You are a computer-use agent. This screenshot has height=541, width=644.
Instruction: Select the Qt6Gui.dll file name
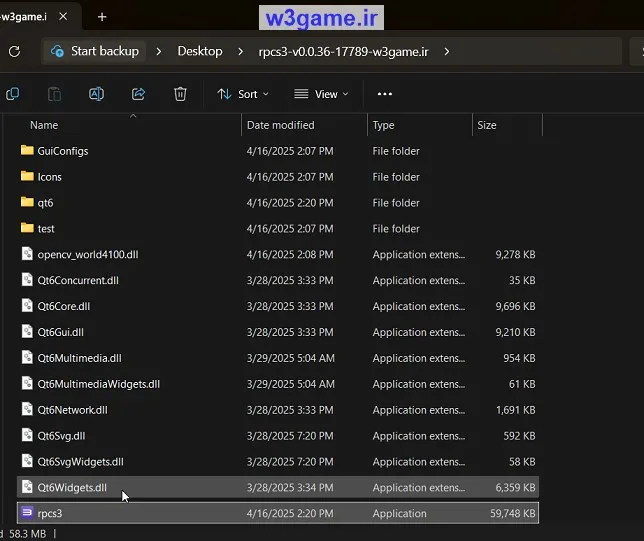[60, 332]
